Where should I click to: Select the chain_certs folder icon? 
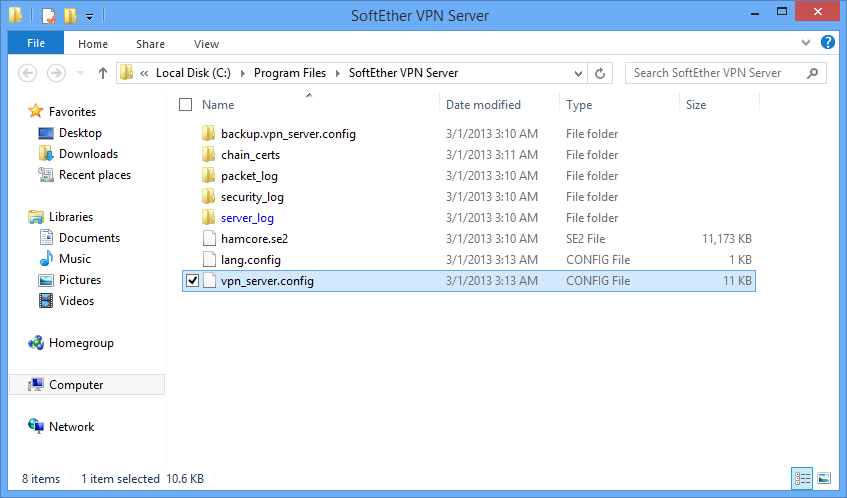click(x=209, y=154)
